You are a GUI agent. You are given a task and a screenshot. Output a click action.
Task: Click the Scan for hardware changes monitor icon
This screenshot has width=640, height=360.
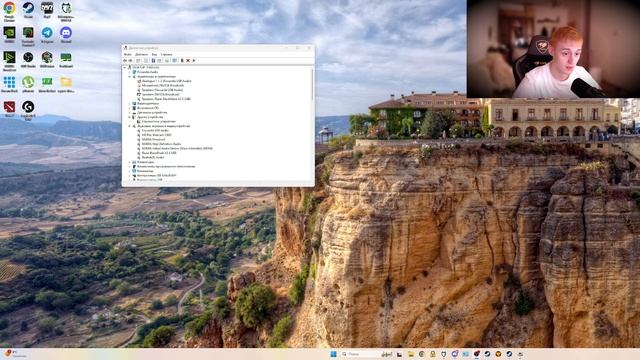pyautogui.click(x=175, y=60)
